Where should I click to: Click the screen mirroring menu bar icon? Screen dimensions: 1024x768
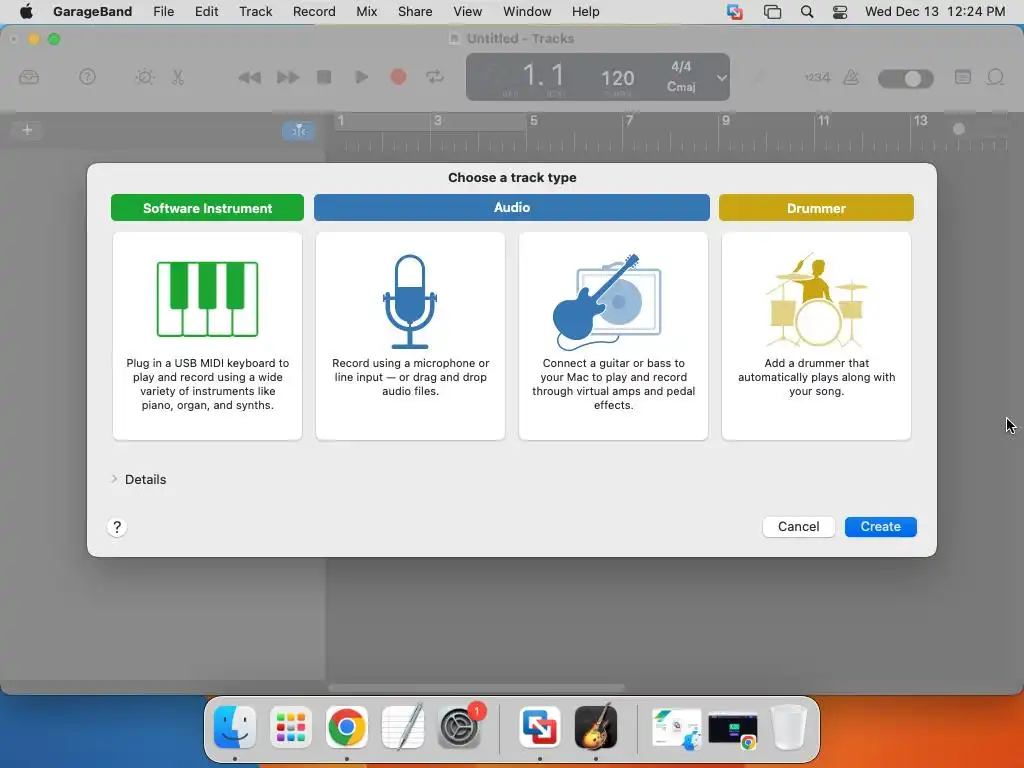(773, 12)
